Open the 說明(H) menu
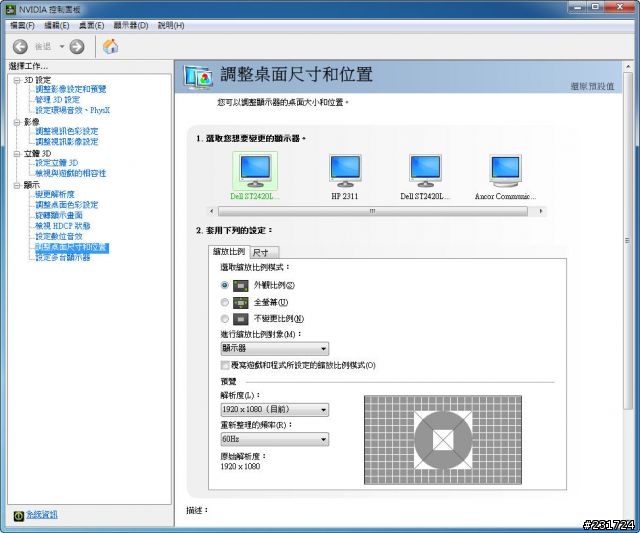Screen dimensions: 640x533 171,25
